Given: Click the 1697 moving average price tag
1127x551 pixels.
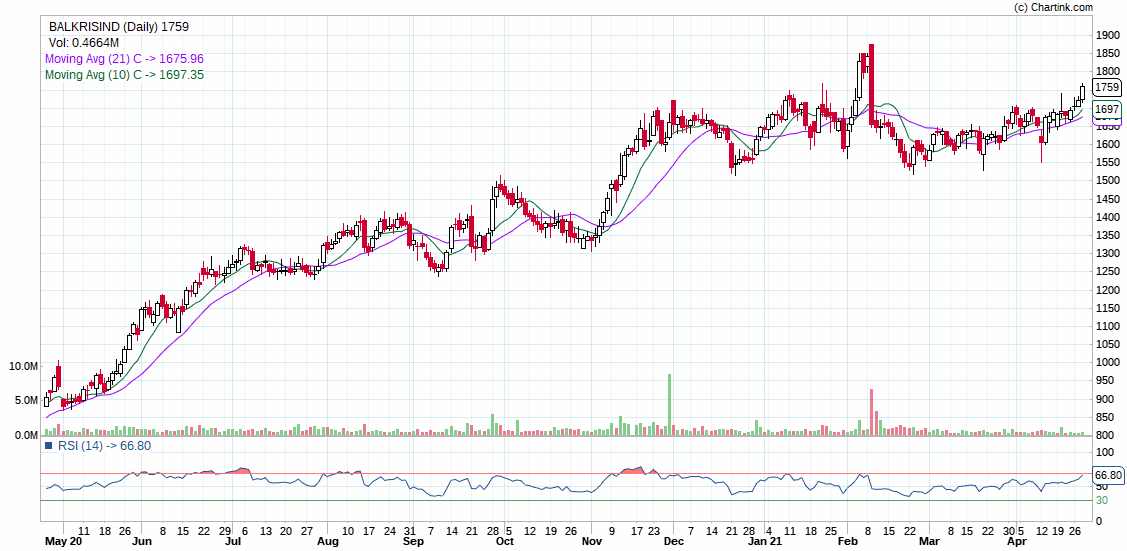Looking at the screenshot, I should pos(1106,108).
